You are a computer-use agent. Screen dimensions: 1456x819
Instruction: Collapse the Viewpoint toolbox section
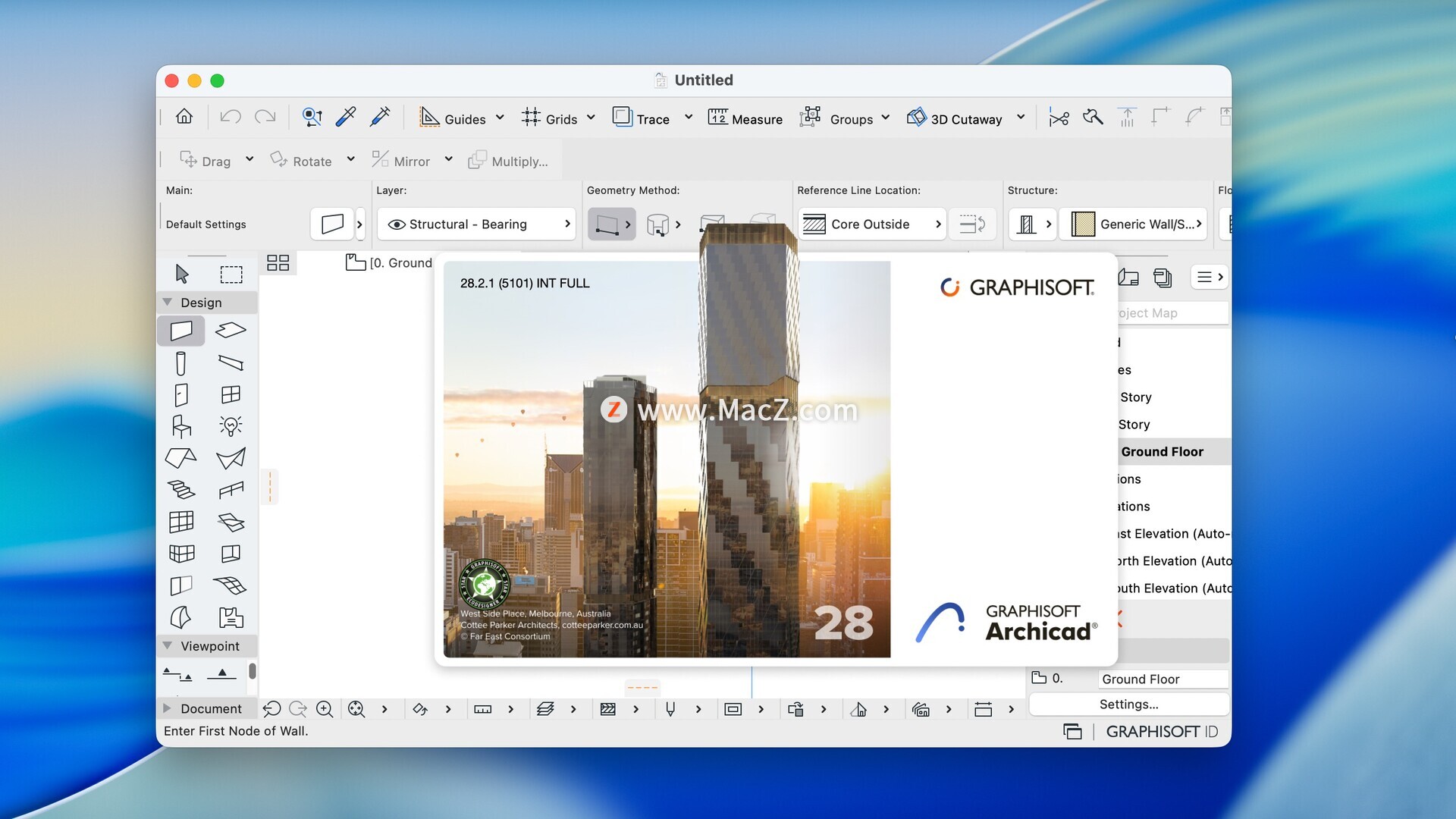168,645
